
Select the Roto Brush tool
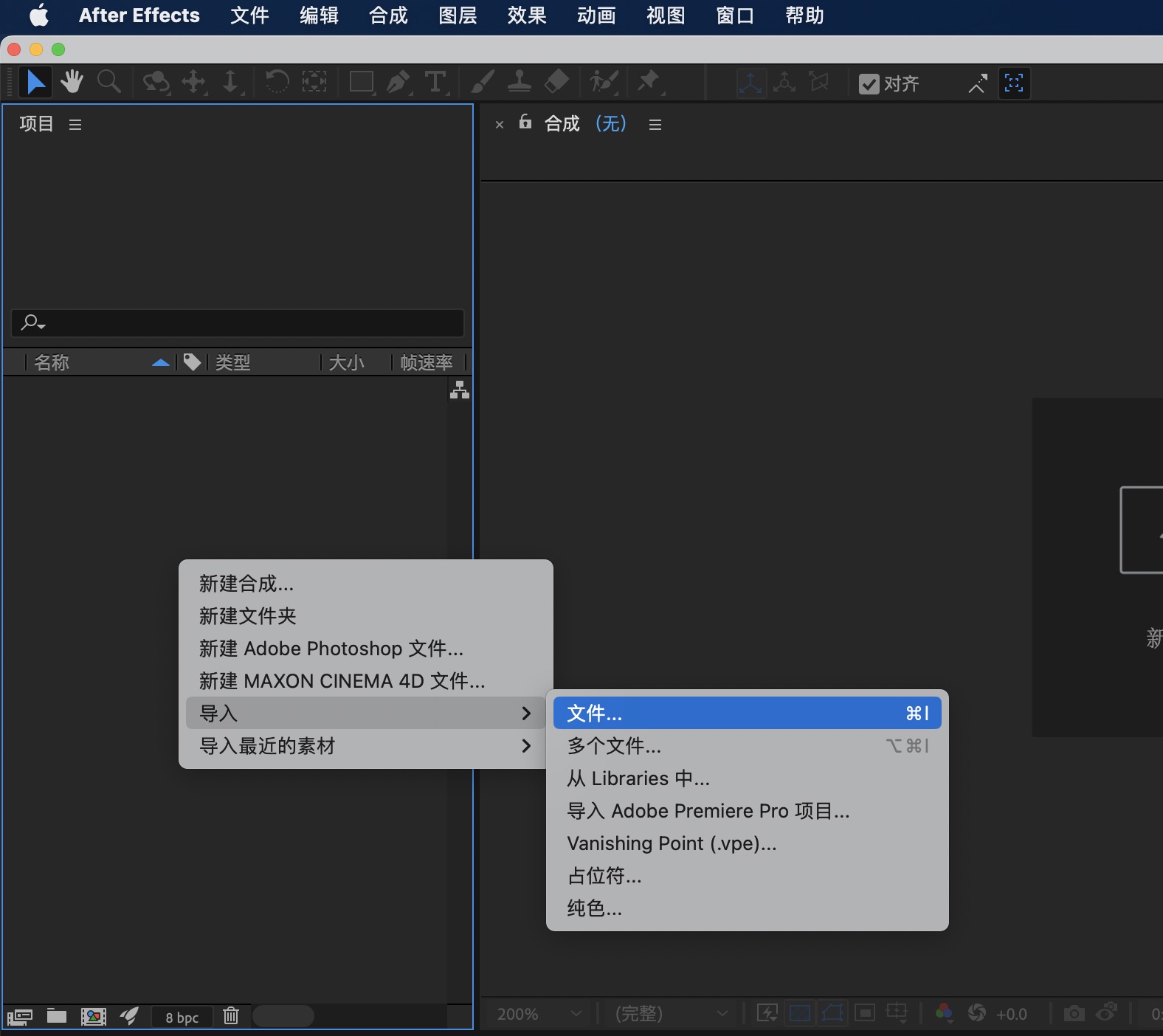(x=604, y=82)
